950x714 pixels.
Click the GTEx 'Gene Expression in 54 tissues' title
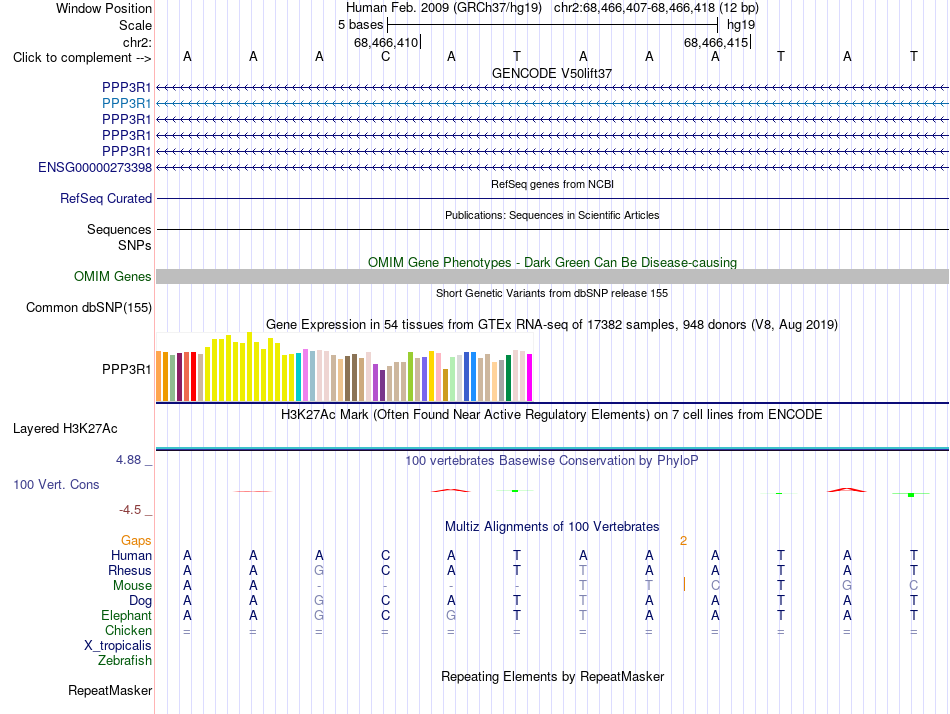[x=552, y=325]
